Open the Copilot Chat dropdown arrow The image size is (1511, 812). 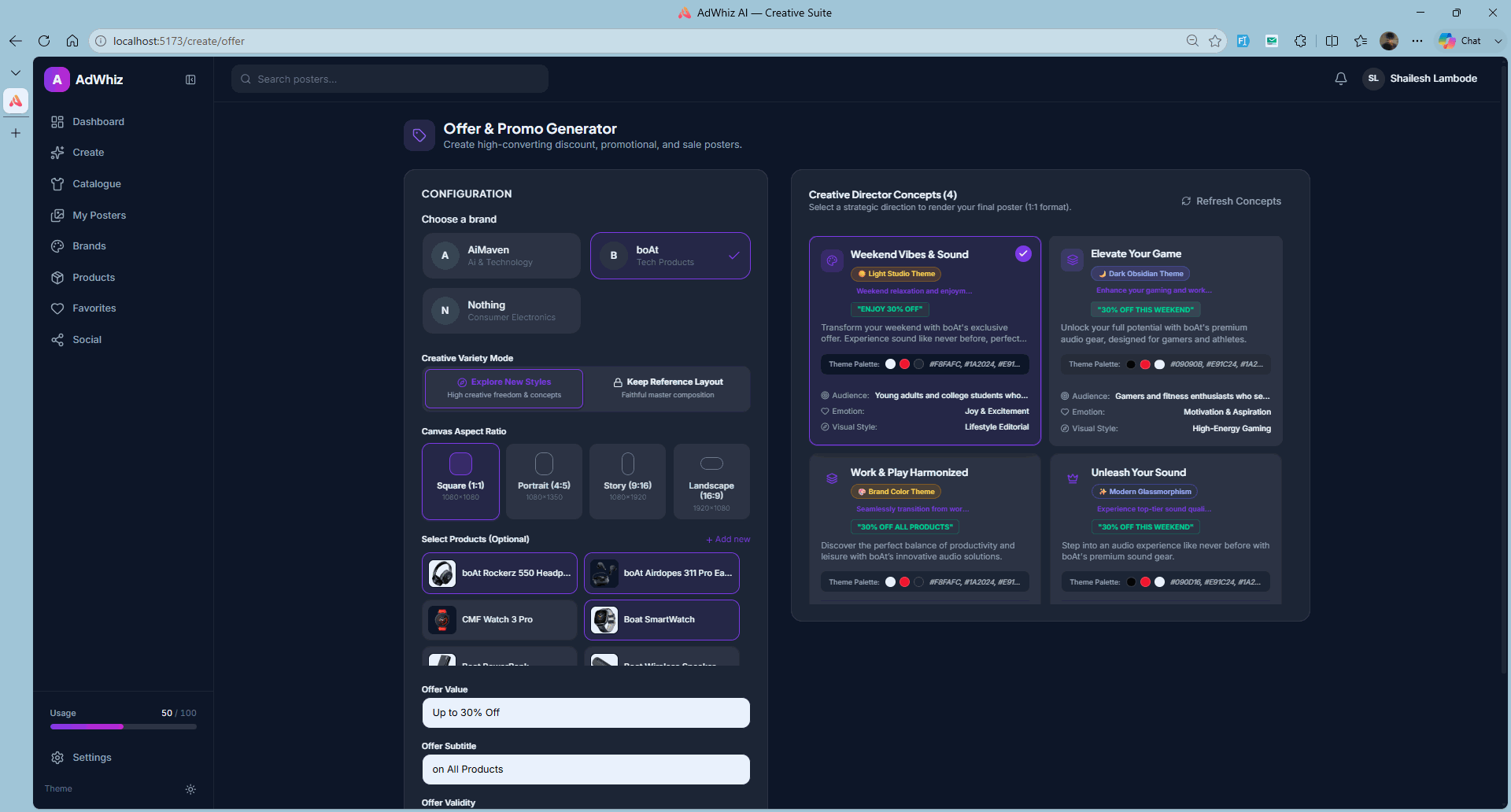[1498, 41]
